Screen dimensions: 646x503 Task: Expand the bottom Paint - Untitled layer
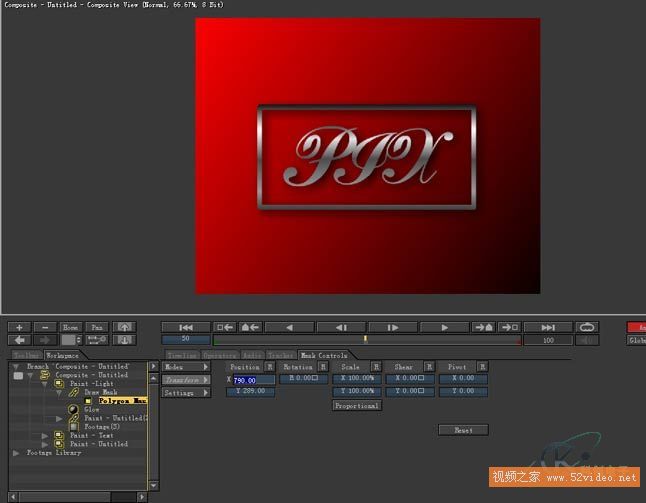tap(44, 444)
